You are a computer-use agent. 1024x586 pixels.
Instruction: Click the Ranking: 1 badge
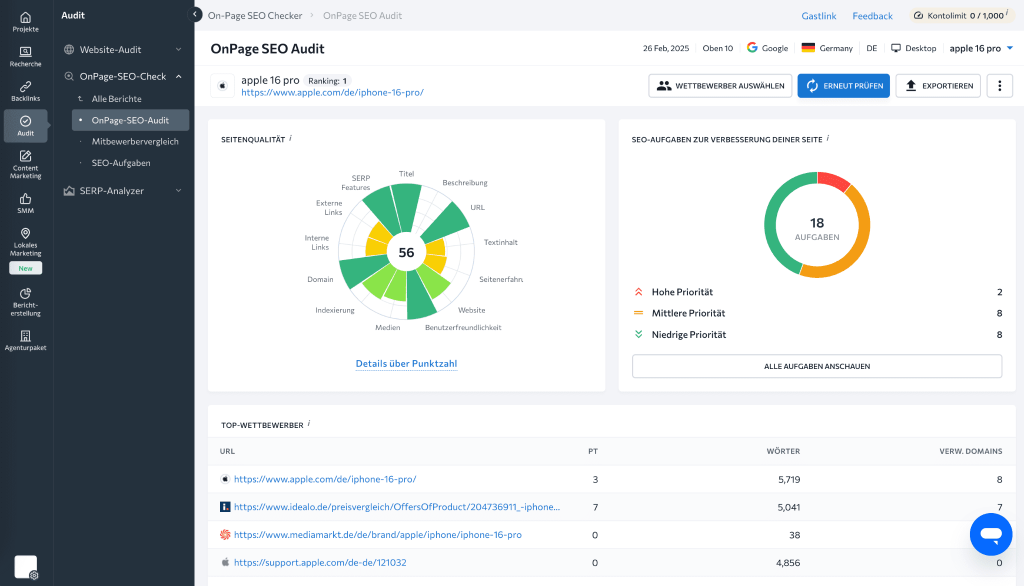(327, 81)
